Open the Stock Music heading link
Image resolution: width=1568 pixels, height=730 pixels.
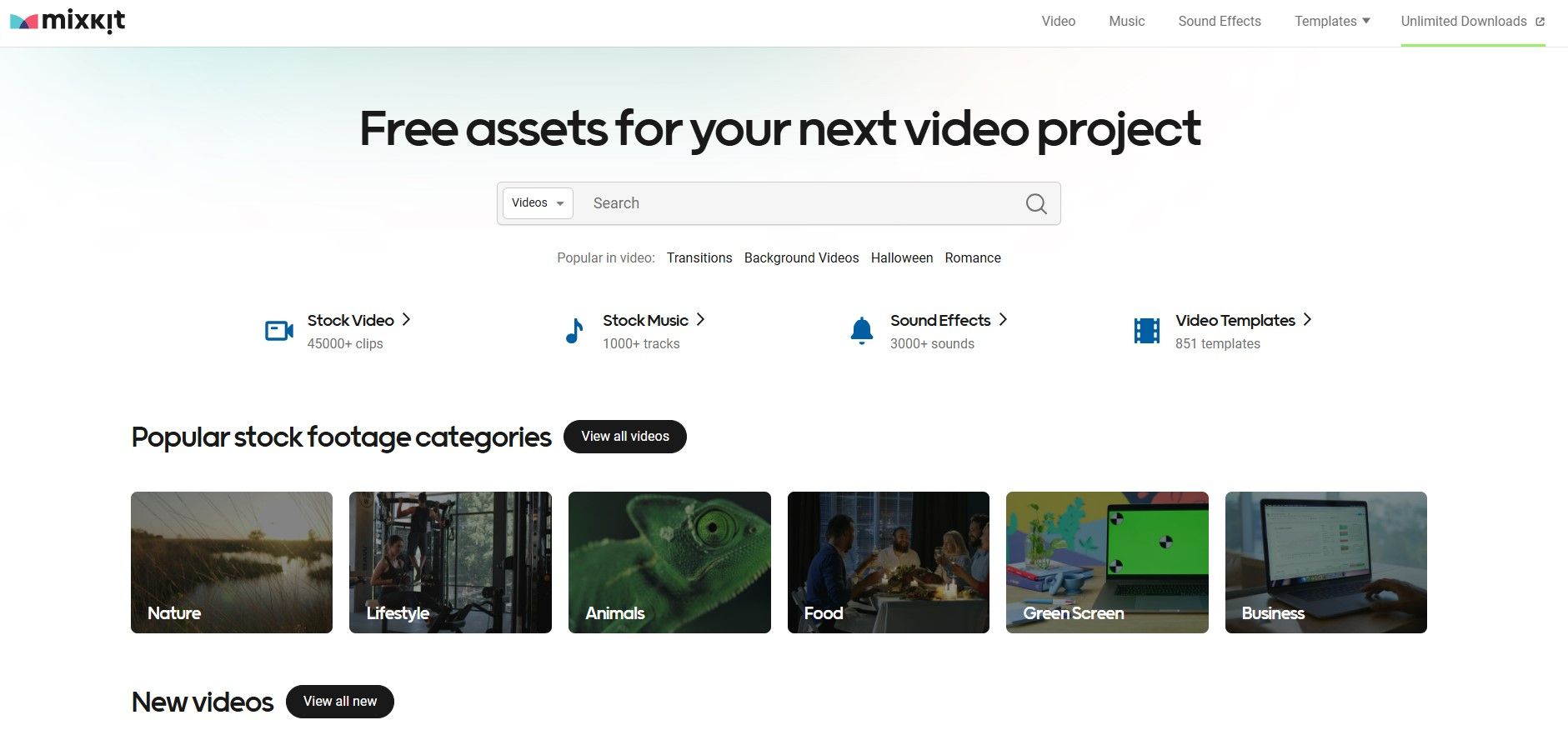click(645, 321)
